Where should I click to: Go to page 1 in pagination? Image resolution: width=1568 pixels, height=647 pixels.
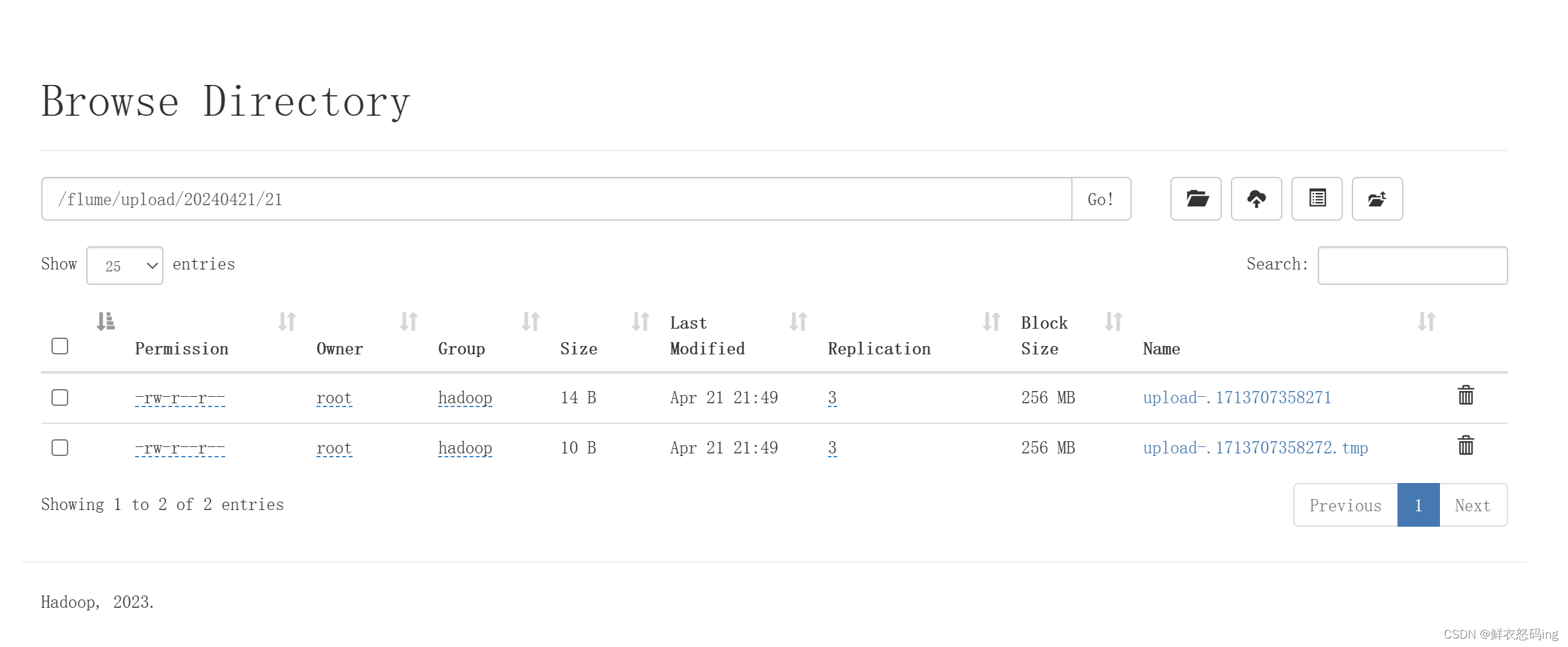[x=1417, y=506]
